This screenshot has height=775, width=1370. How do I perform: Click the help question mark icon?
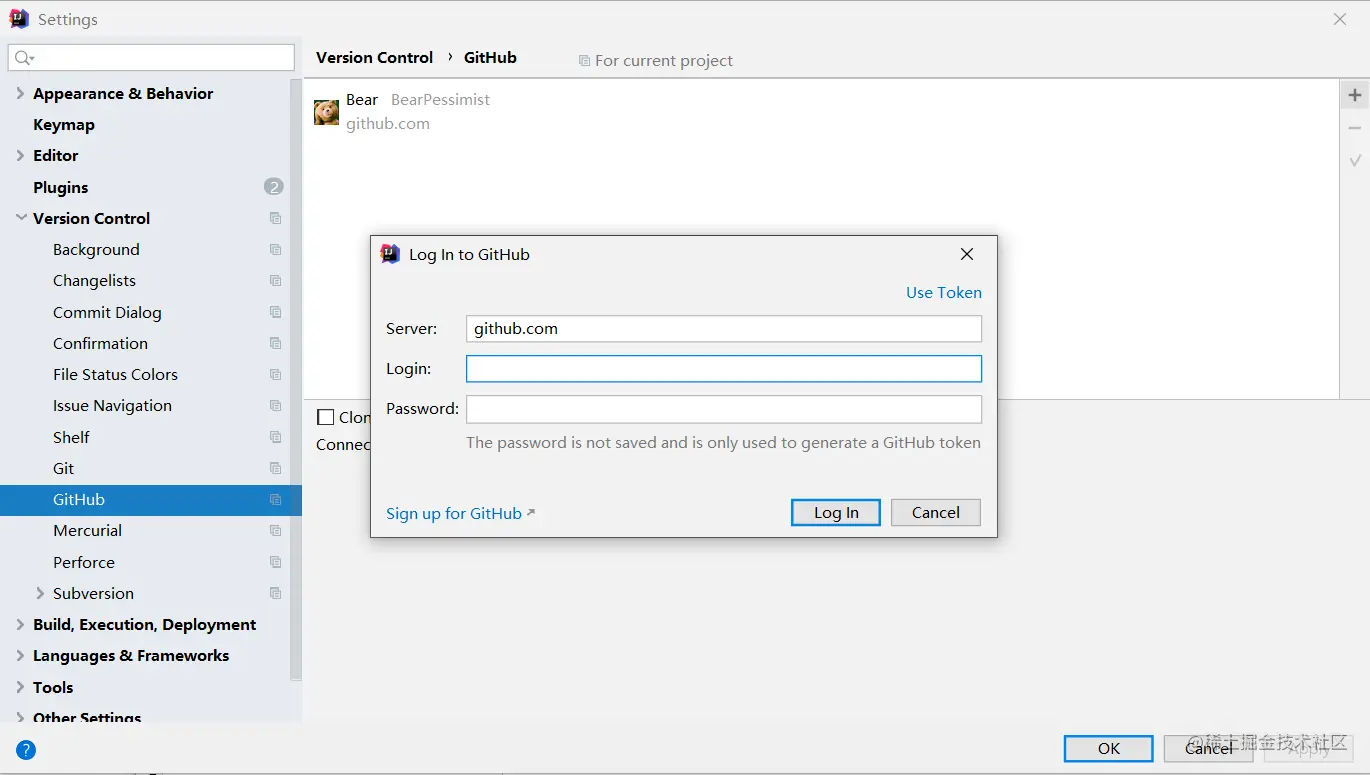point(26,750)
